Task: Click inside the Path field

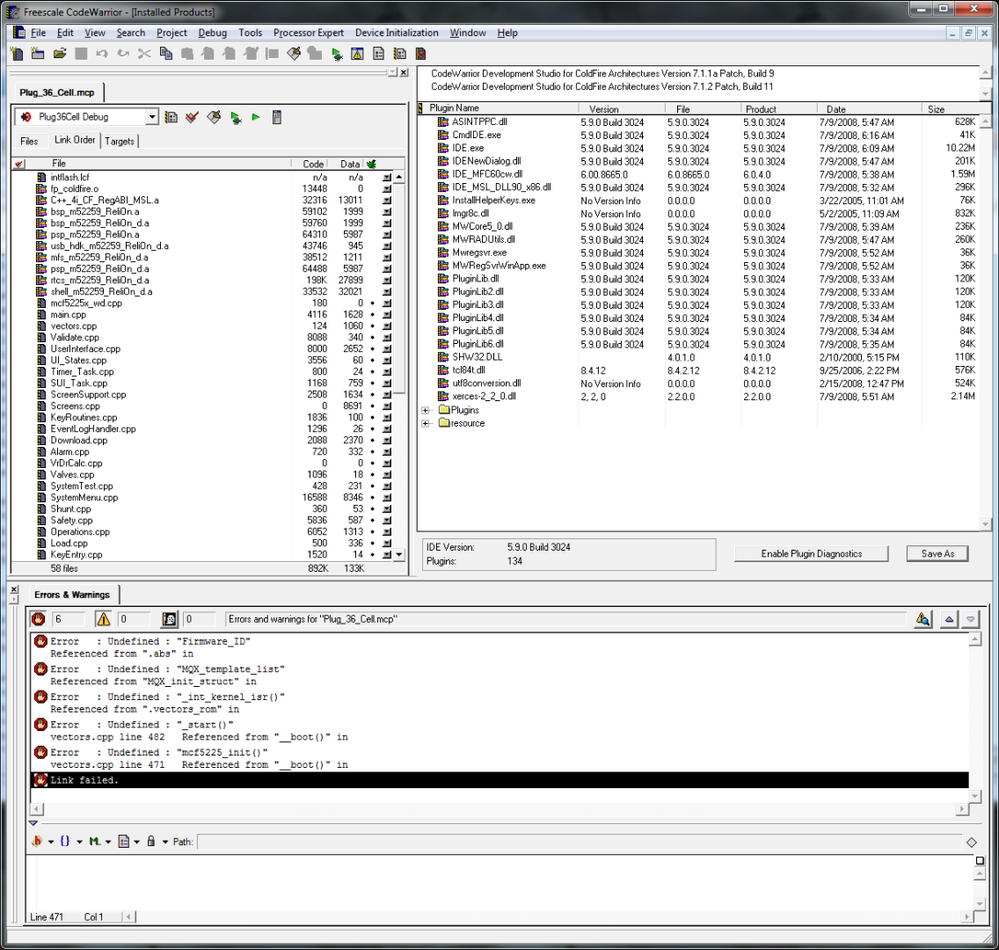Action: coord(579,842)
